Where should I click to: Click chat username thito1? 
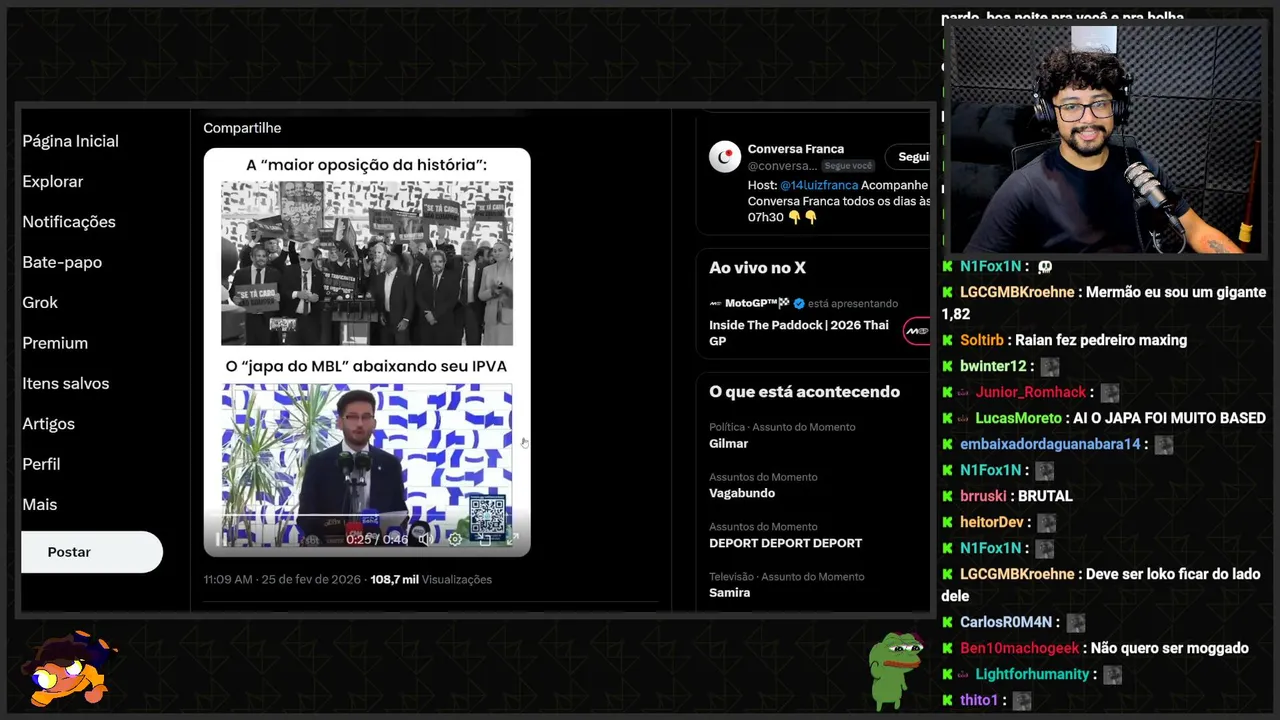pyautogui.click(x=979, y=700)
